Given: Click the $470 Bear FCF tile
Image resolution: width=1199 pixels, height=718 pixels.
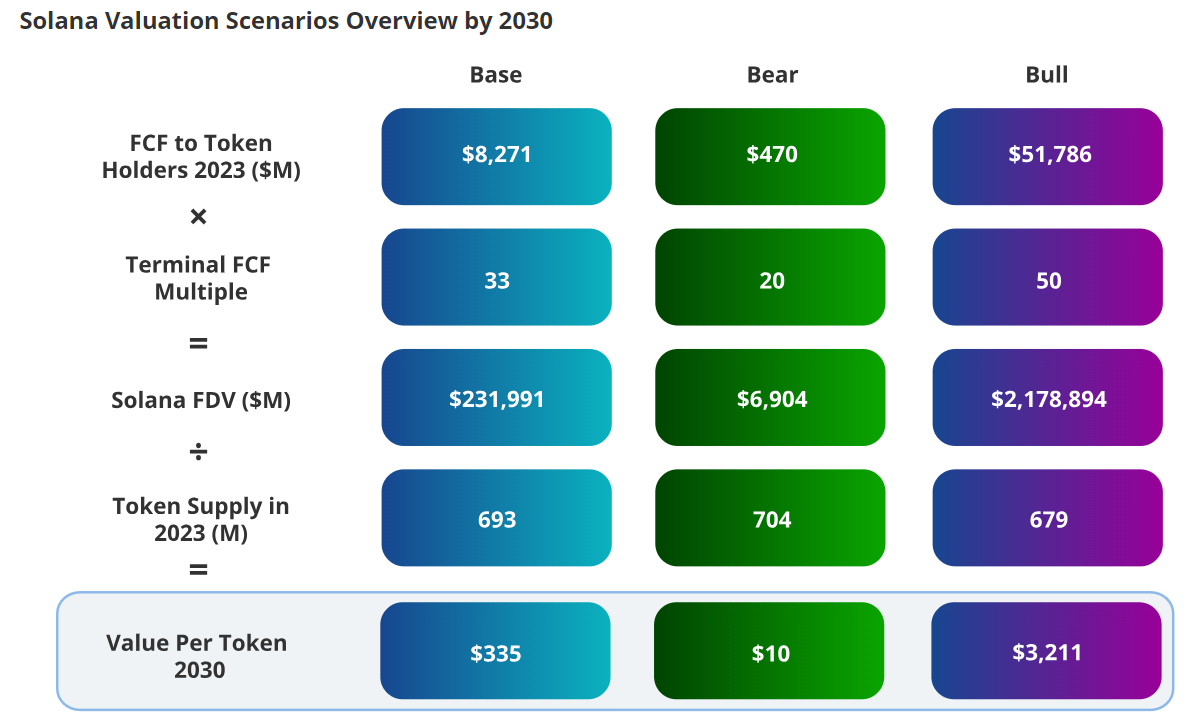Looking at the screenshot, I should click(x=770, y=156).
